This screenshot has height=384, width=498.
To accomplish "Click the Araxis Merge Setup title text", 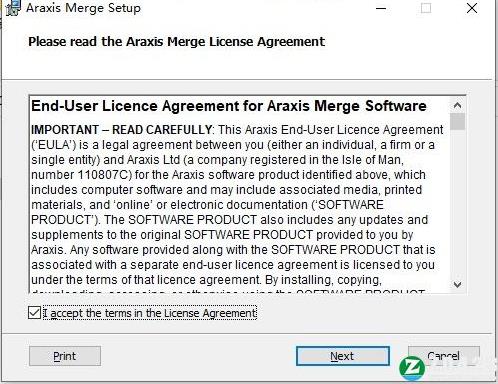I will click(83, 8).
